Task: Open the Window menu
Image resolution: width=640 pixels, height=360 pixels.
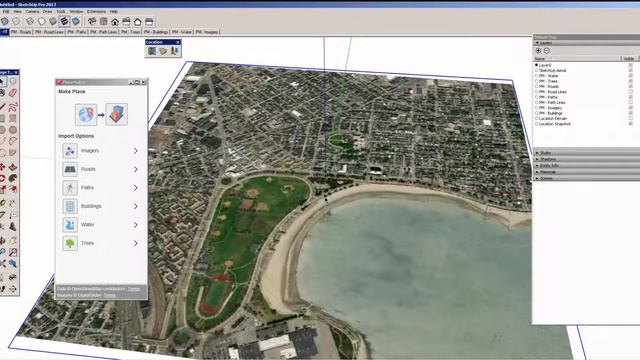Action: [76, 12]
